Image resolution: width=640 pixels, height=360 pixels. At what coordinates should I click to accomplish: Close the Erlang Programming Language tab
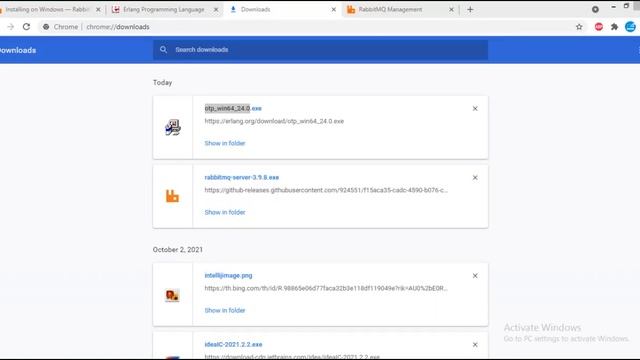click(x=216, y=9)
